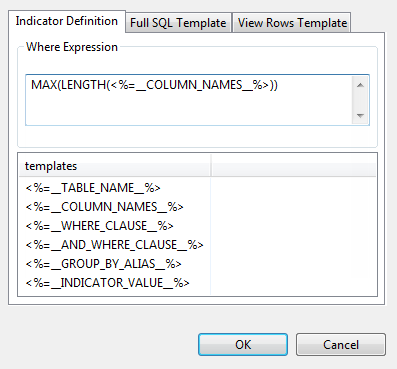Open the View Rows Template tab
Image resolution: width=397 pixels, height=369 pixels.
pos(292,23)
